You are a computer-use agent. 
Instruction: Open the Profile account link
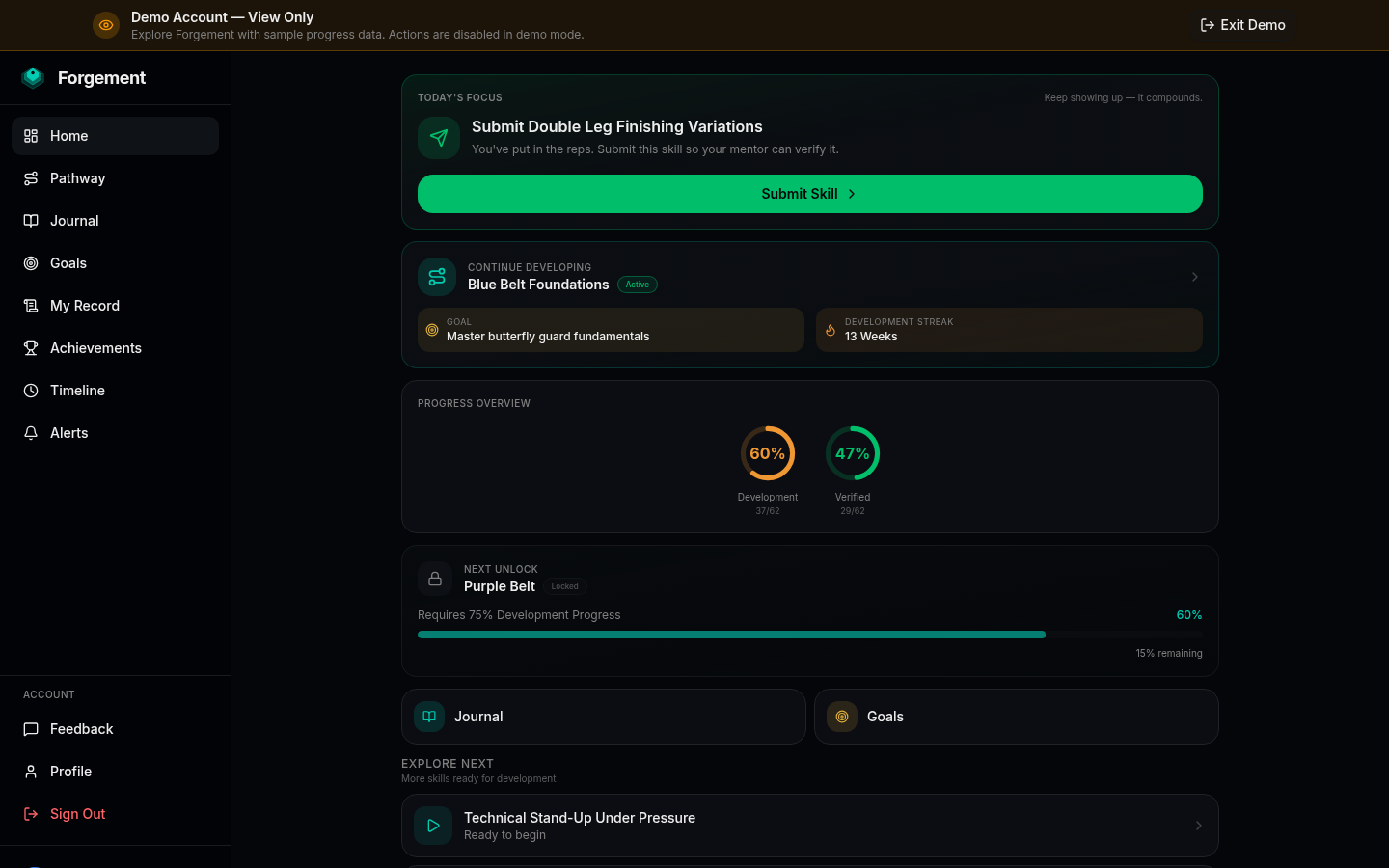[x=115, y=772]
